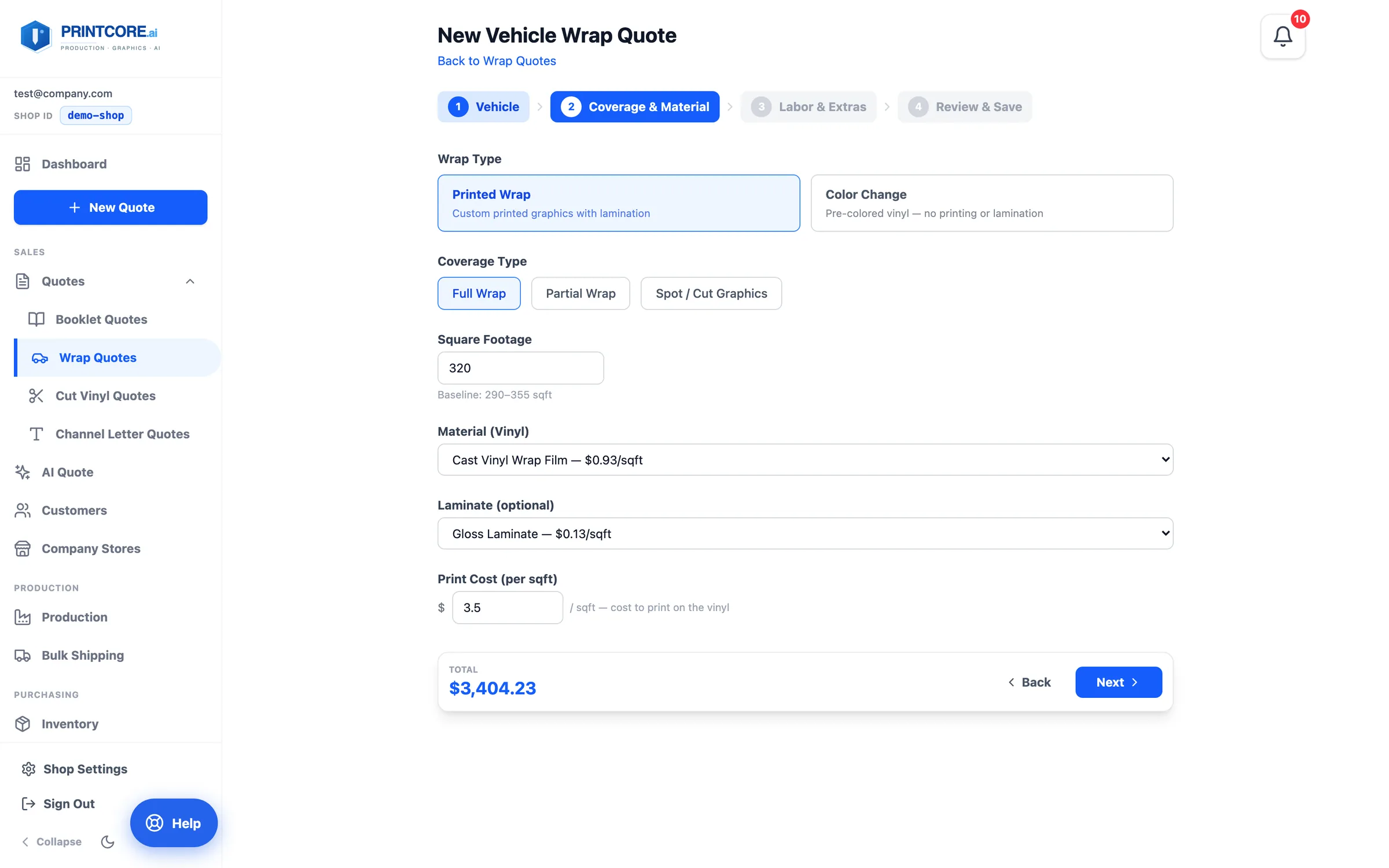The height and width of the screenshot is (868, 1389).
Task: Click the New Quote button
Action: point(111,207)
